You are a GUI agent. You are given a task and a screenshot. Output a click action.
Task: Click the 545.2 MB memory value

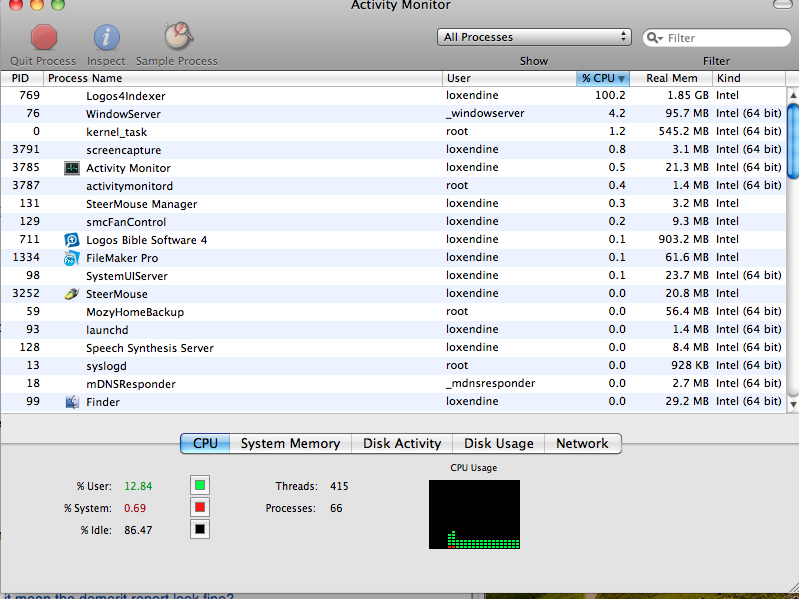[683, 131]
